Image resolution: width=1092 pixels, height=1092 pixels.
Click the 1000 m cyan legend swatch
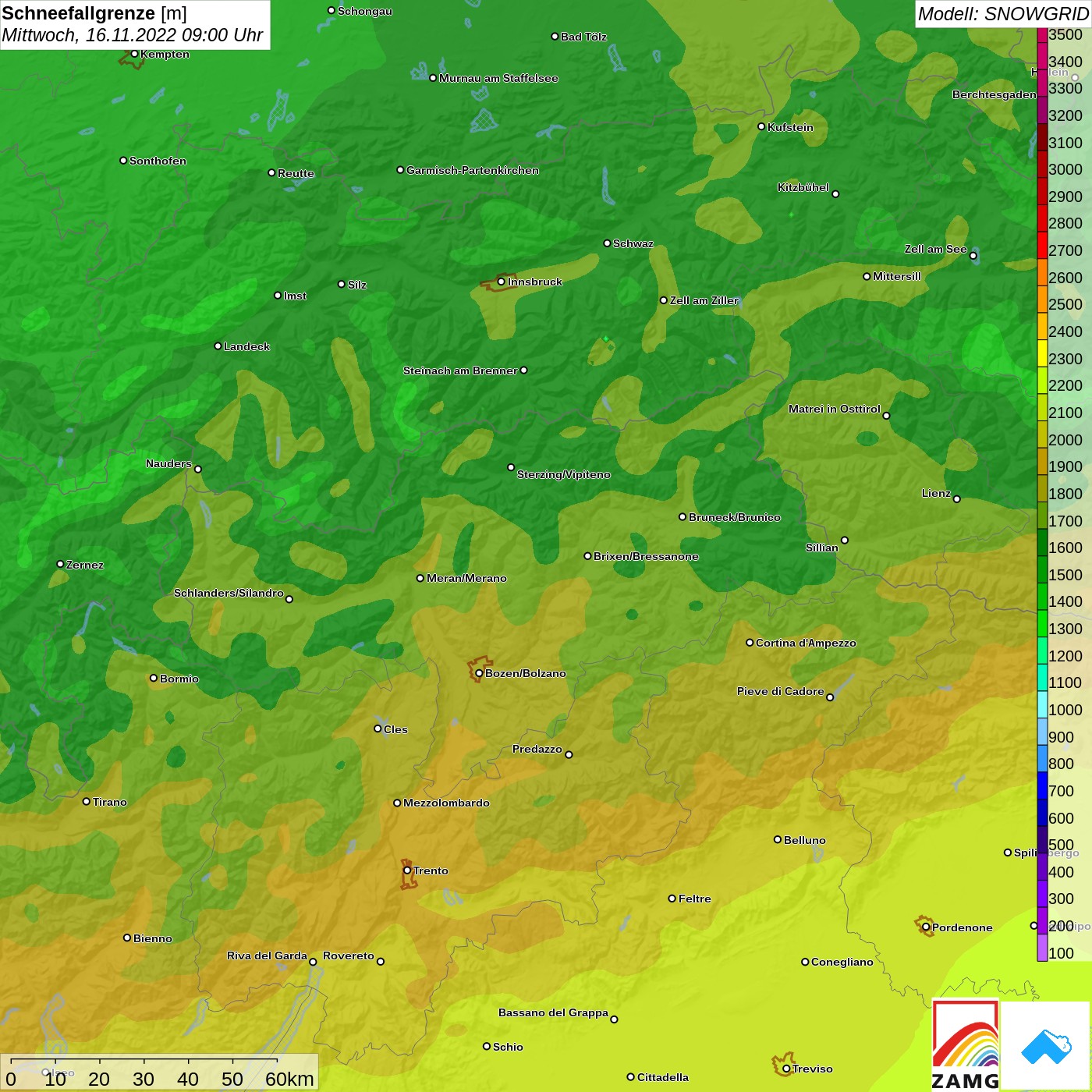click(1042, 704)
